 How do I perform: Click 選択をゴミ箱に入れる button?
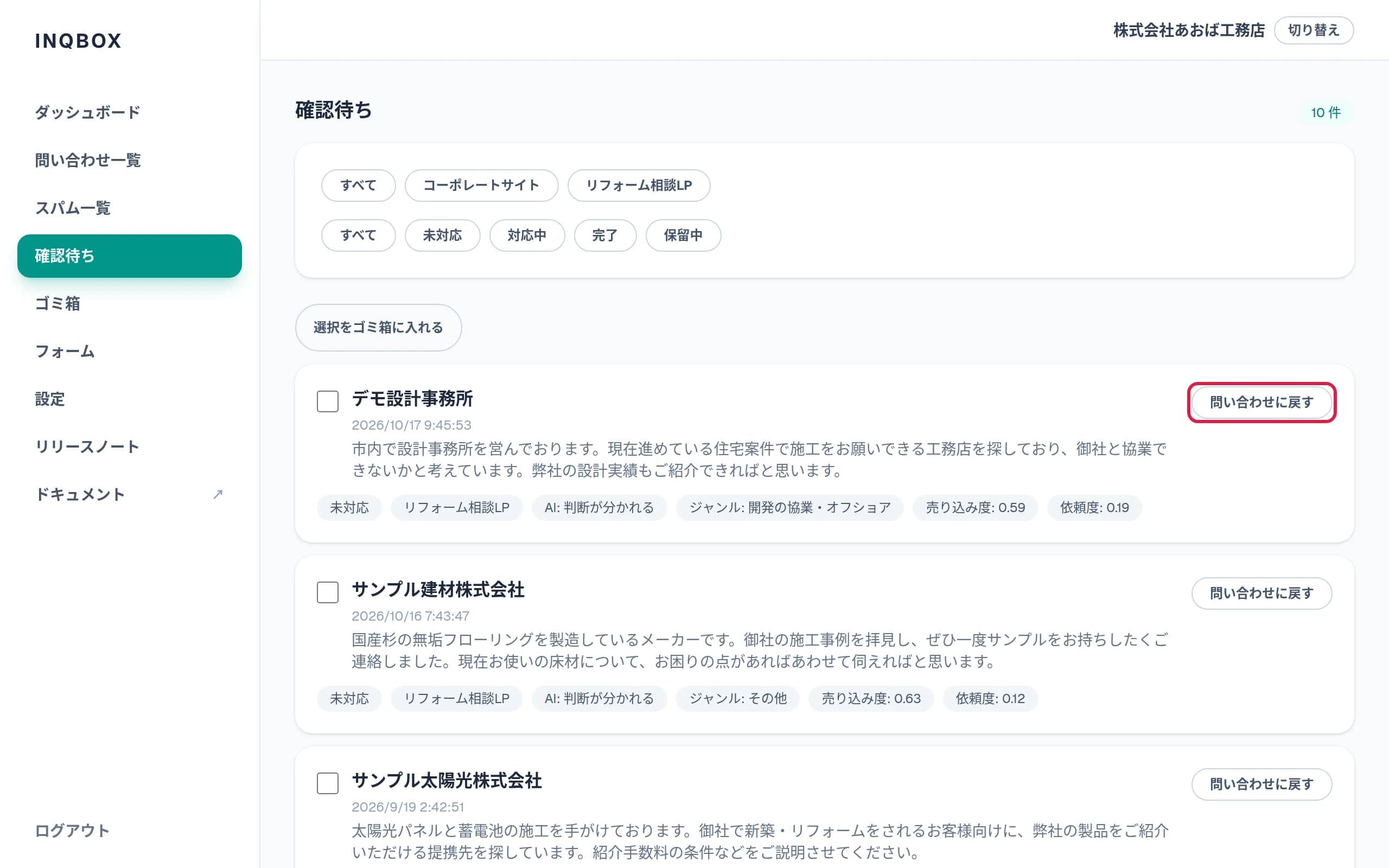(x=378, y=327)
